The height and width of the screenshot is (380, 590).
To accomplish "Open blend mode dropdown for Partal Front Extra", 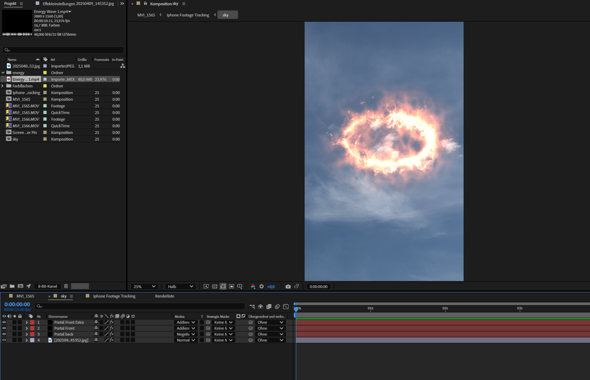I will (186, 322).
